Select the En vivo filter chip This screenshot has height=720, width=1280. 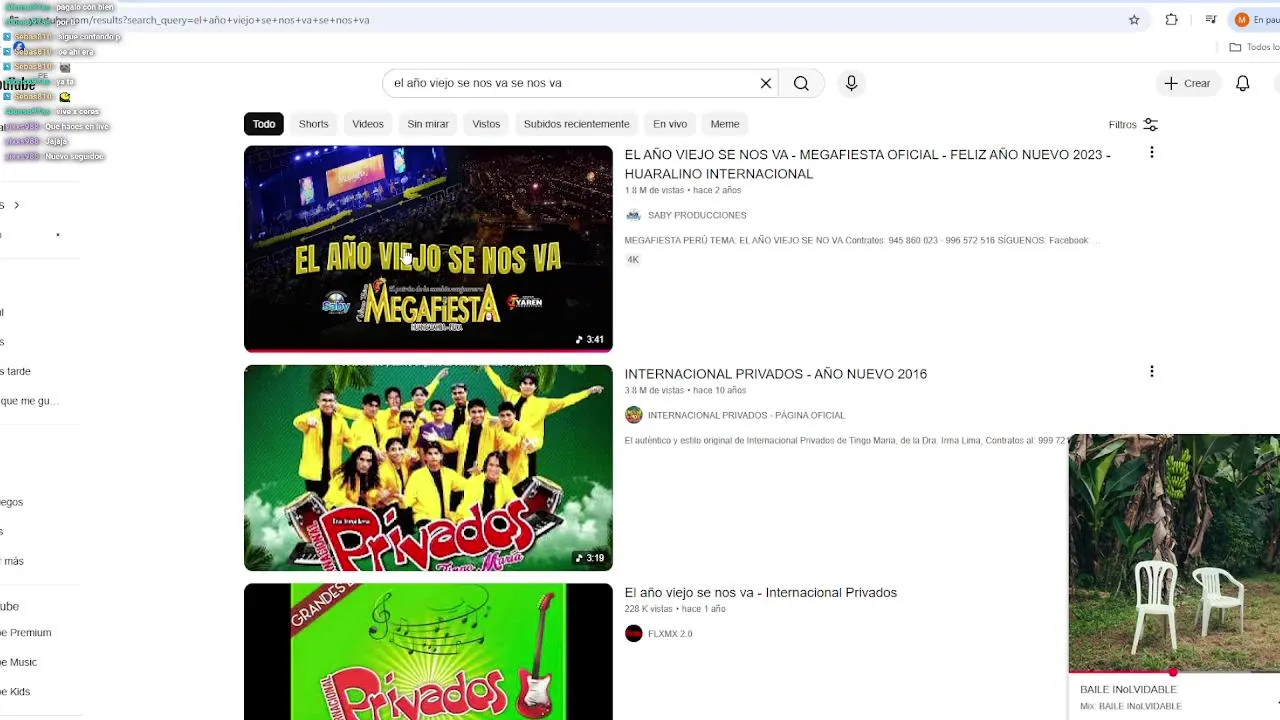pyautogui.click(x=670, y=124)
